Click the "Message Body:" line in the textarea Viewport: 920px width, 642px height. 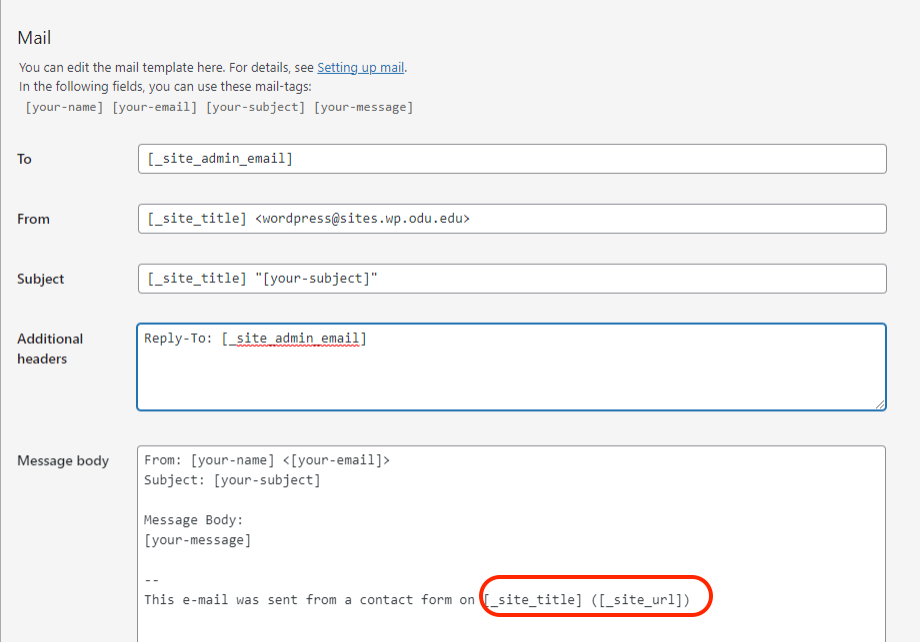point(193,520)
